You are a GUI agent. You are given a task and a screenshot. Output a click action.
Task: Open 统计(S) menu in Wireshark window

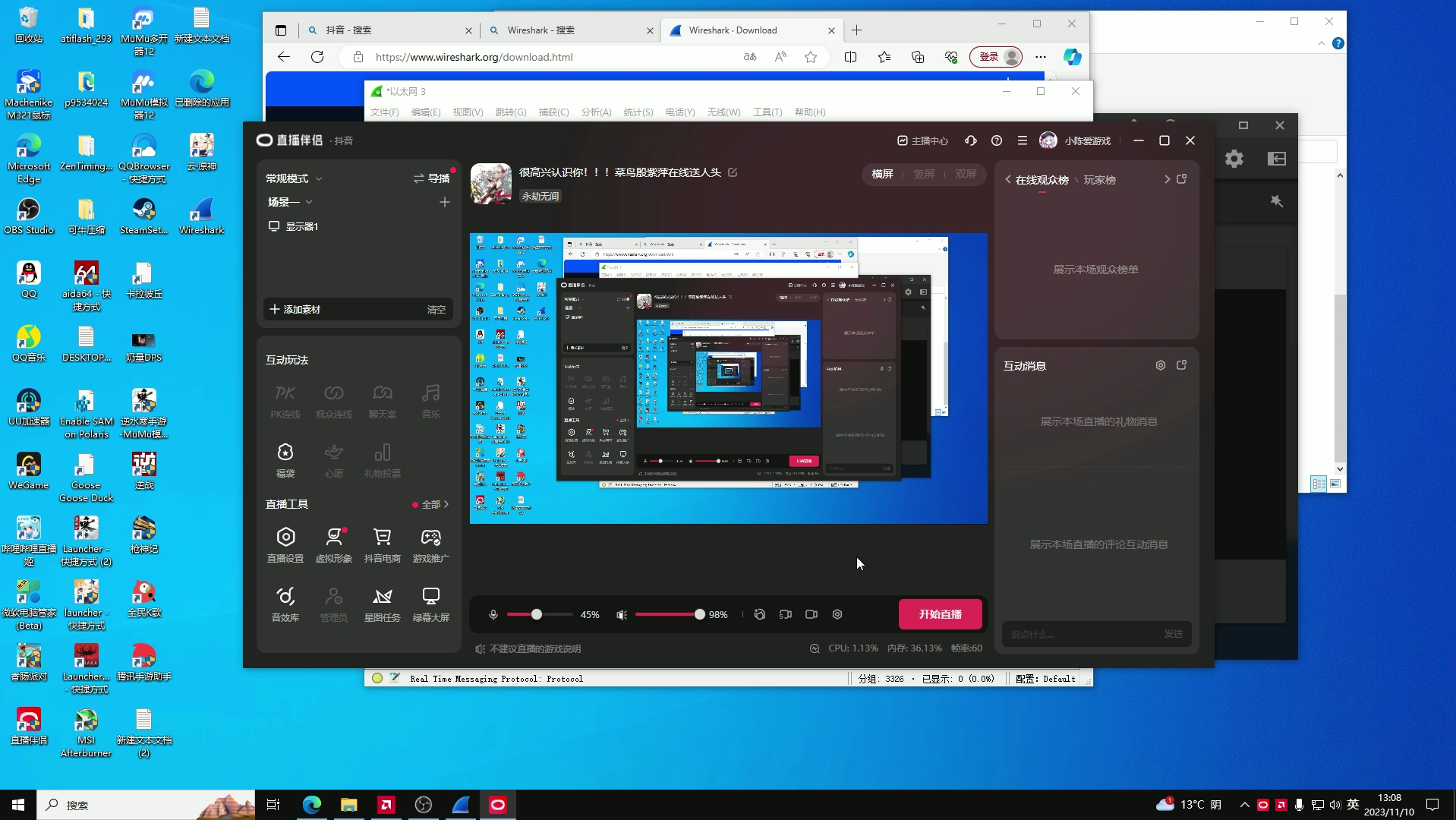[638, 112]
